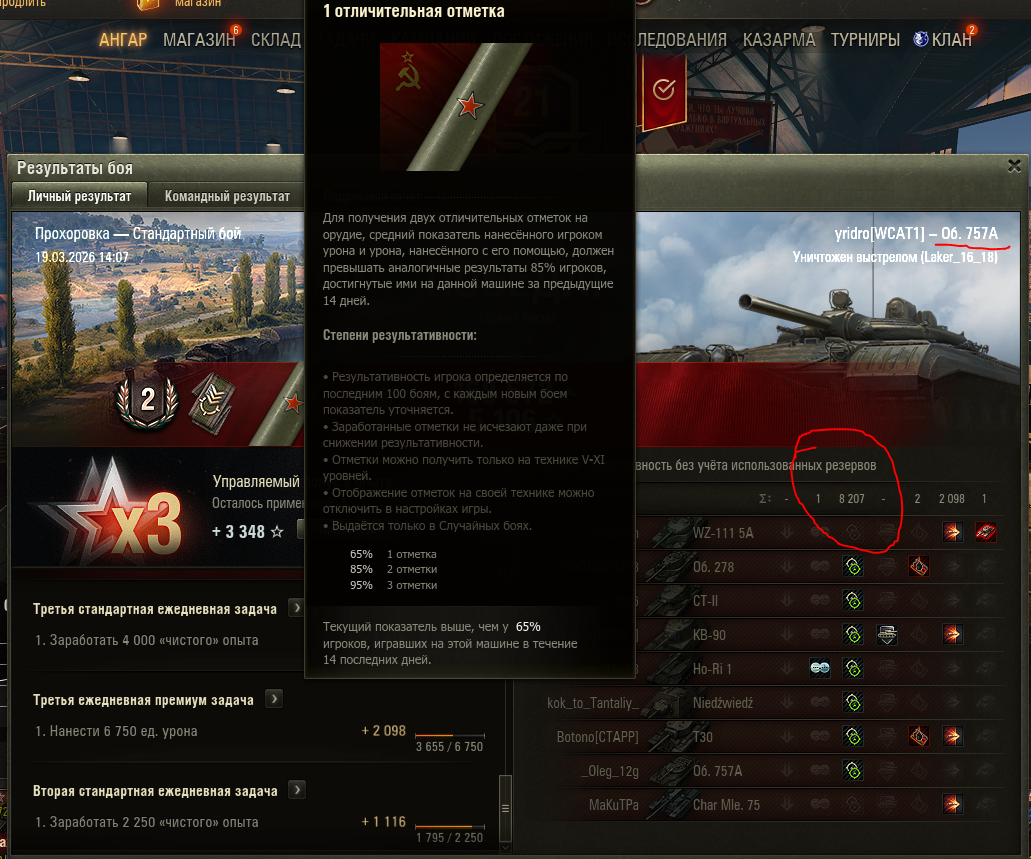Click the 3 655 / 6 750 damage progress bar
This screenshot has height=859, width=1031.
pos(450,735)
